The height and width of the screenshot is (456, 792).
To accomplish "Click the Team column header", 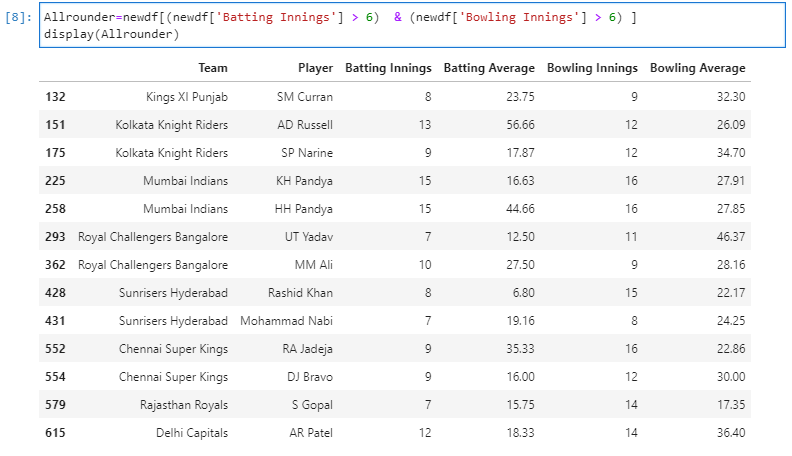I will (213, 68).
